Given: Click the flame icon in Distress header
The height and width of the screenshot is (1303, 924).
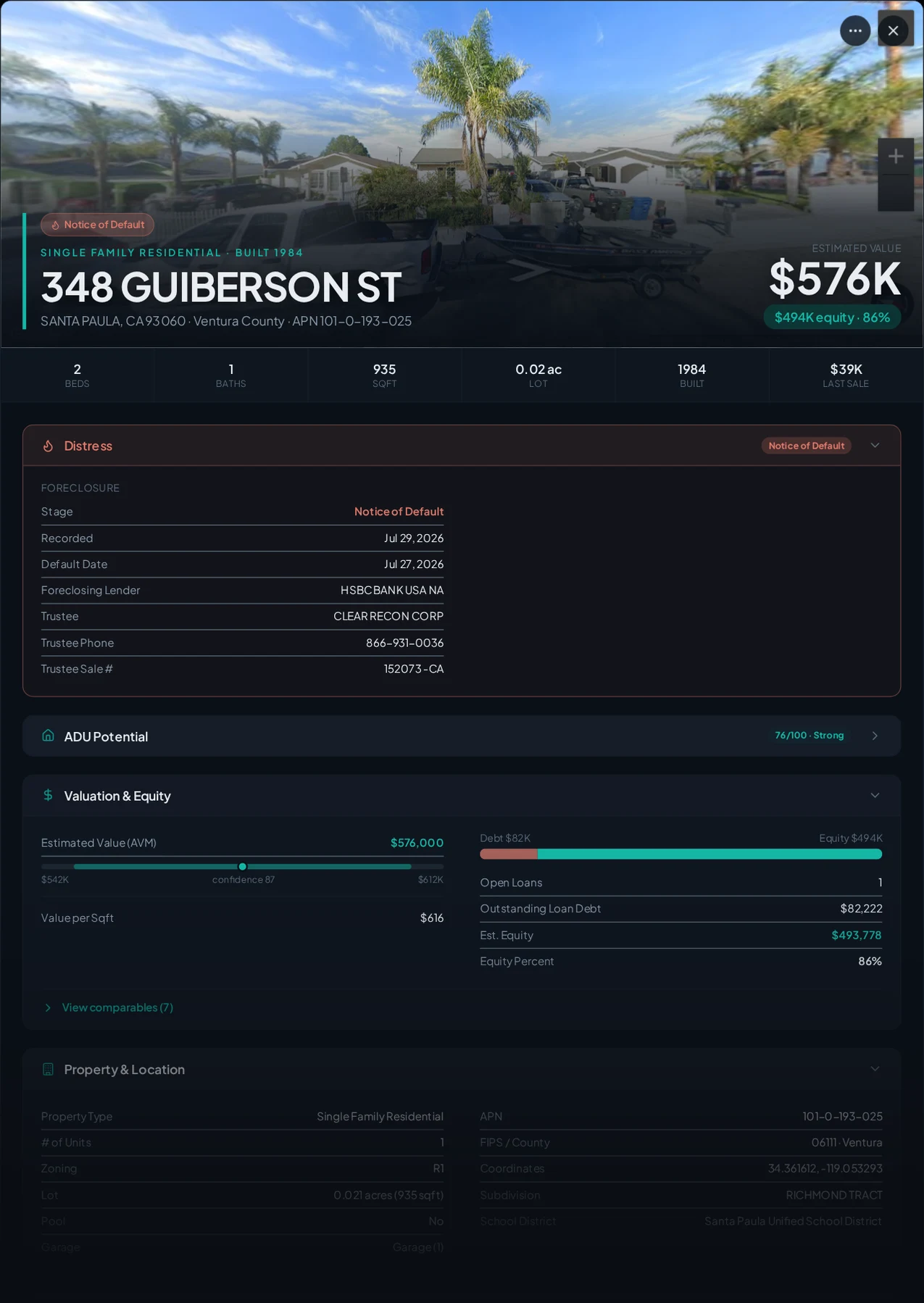Looking at the screenshot, I should [x=48, y=446].
